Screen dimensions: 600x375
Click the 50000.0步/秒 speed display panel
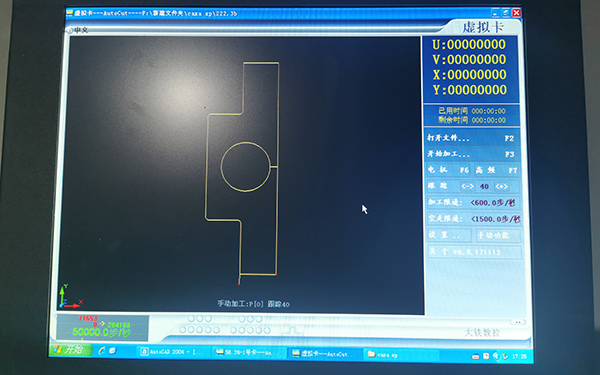[102, 328]
